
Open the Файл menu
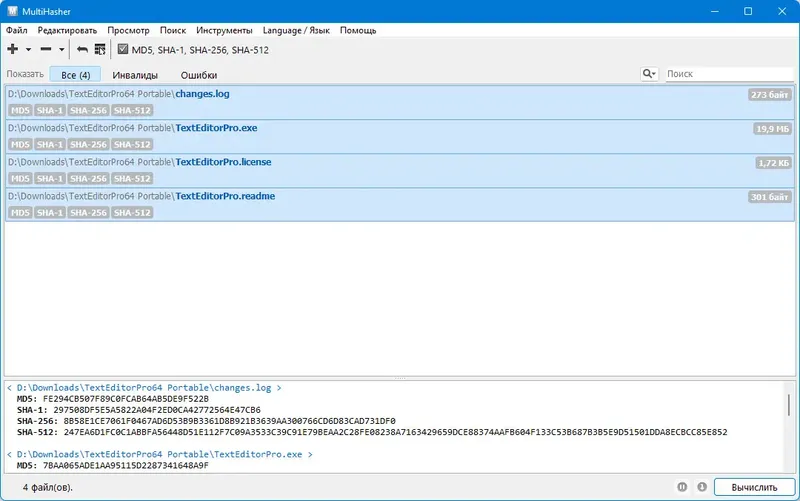pos(17,31)
